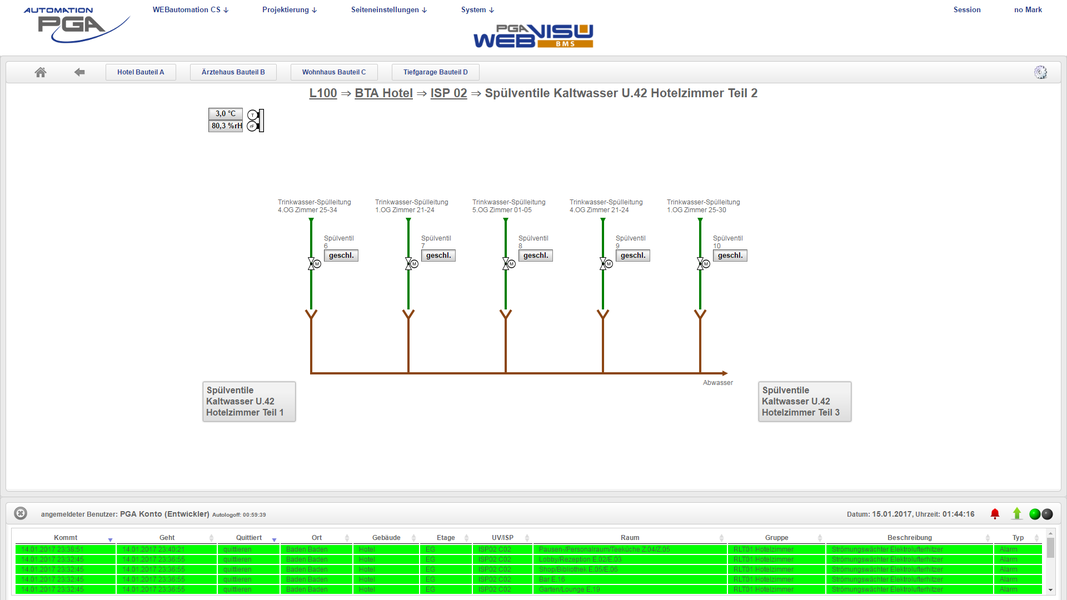Open the Seiteneinstellungen dropdown

[388, 10]
